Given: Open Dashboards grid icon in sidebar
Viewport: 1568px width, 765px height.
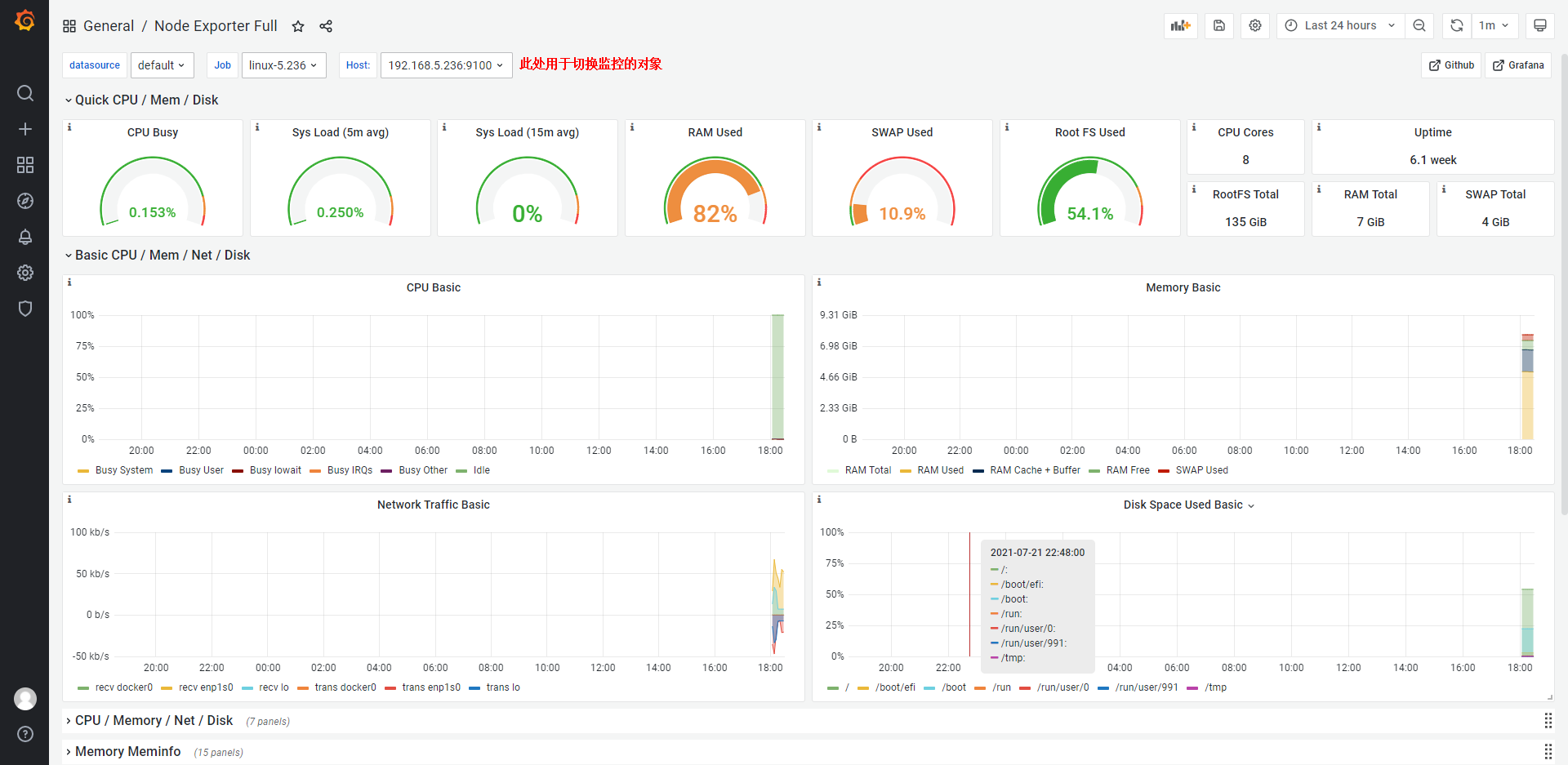Looking at the screenshot, I should (25, 165).
